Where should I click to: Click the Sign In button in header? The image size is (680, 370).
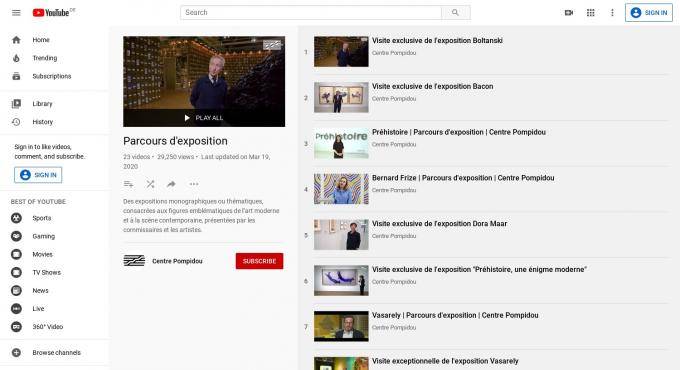pos(649,13)
